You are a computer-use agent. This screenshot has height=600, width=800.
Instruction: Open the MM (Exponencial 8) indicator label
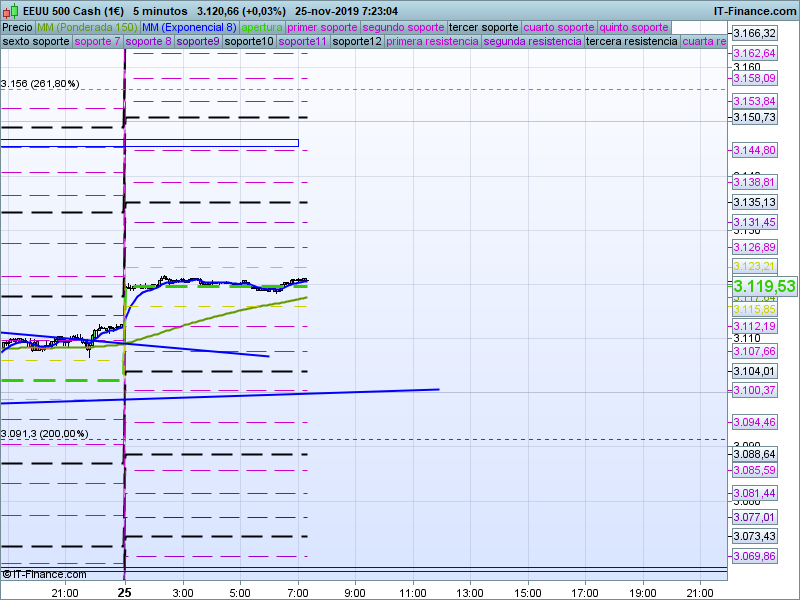coord(189,27)
